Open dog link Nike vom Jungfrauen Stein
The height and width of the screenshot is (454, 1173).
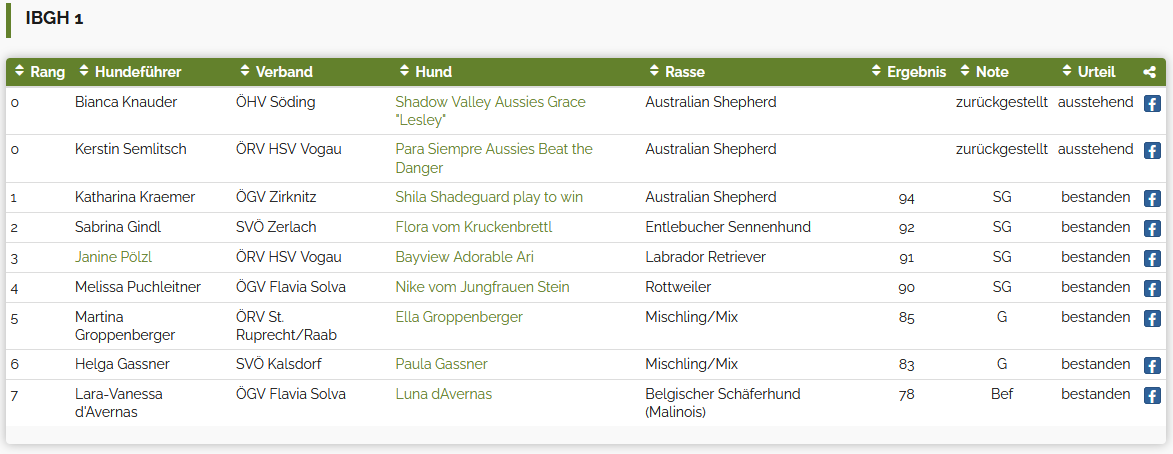tap(483, 287)
